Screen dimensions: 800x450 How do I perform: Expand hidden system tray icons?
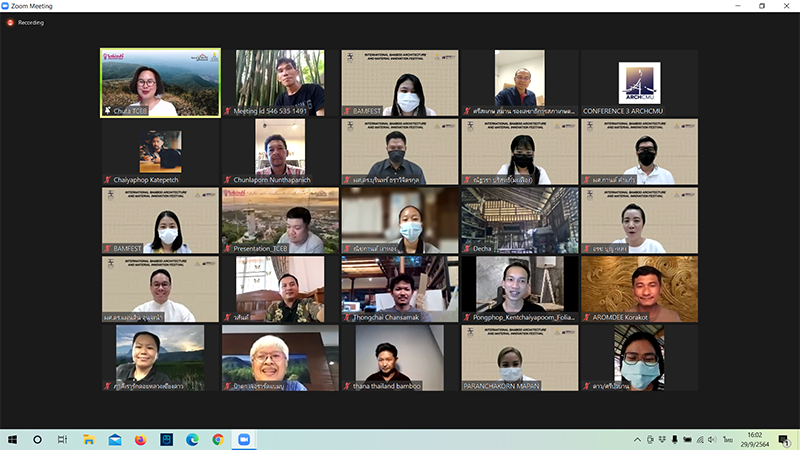click(x=637, y=439)
